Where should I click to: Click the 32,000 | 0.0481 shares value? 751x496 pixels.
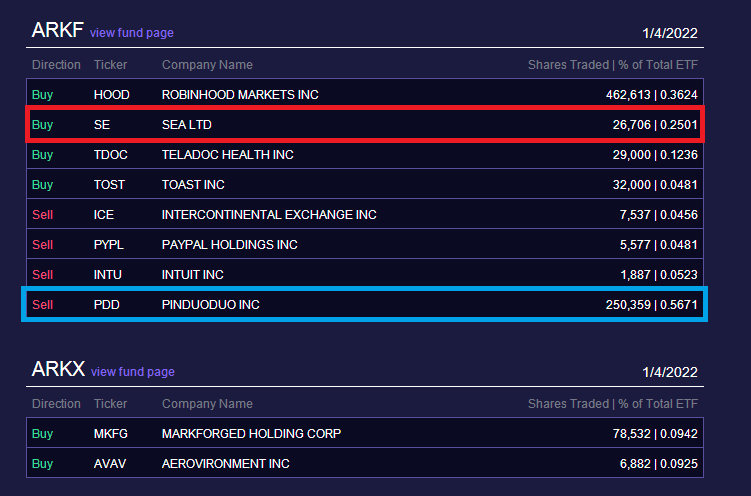(x=655, y=185)
